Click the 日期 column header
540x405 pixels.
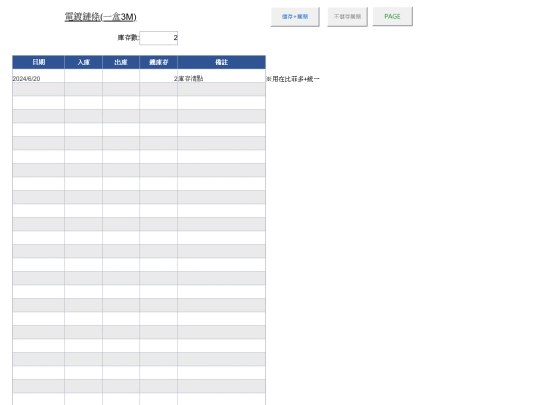(39, 62)
